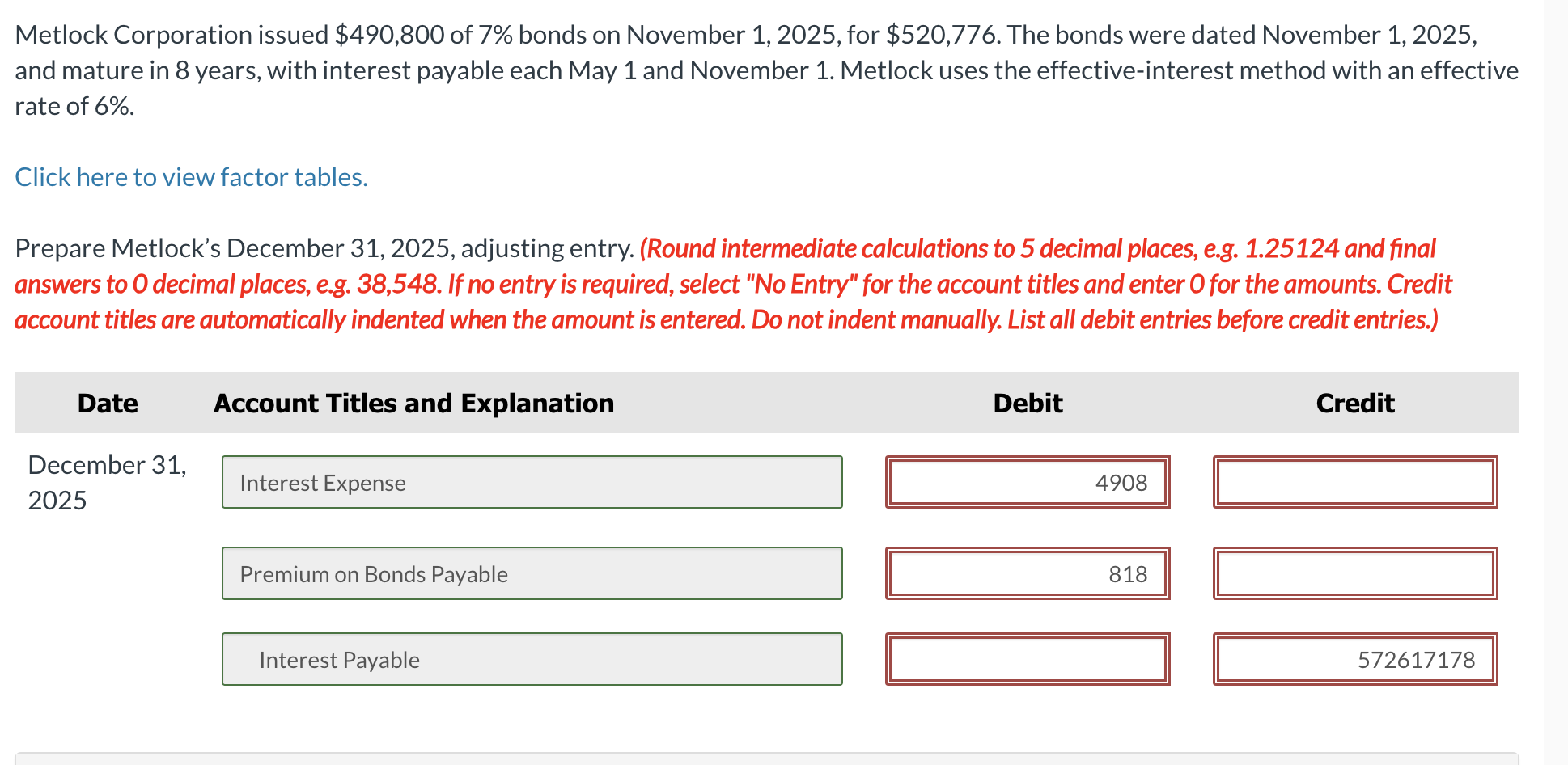This screenshot has height=765, width=1568.
Task: Click the Account Titles and Explanation header
Action: click(413, 403)
